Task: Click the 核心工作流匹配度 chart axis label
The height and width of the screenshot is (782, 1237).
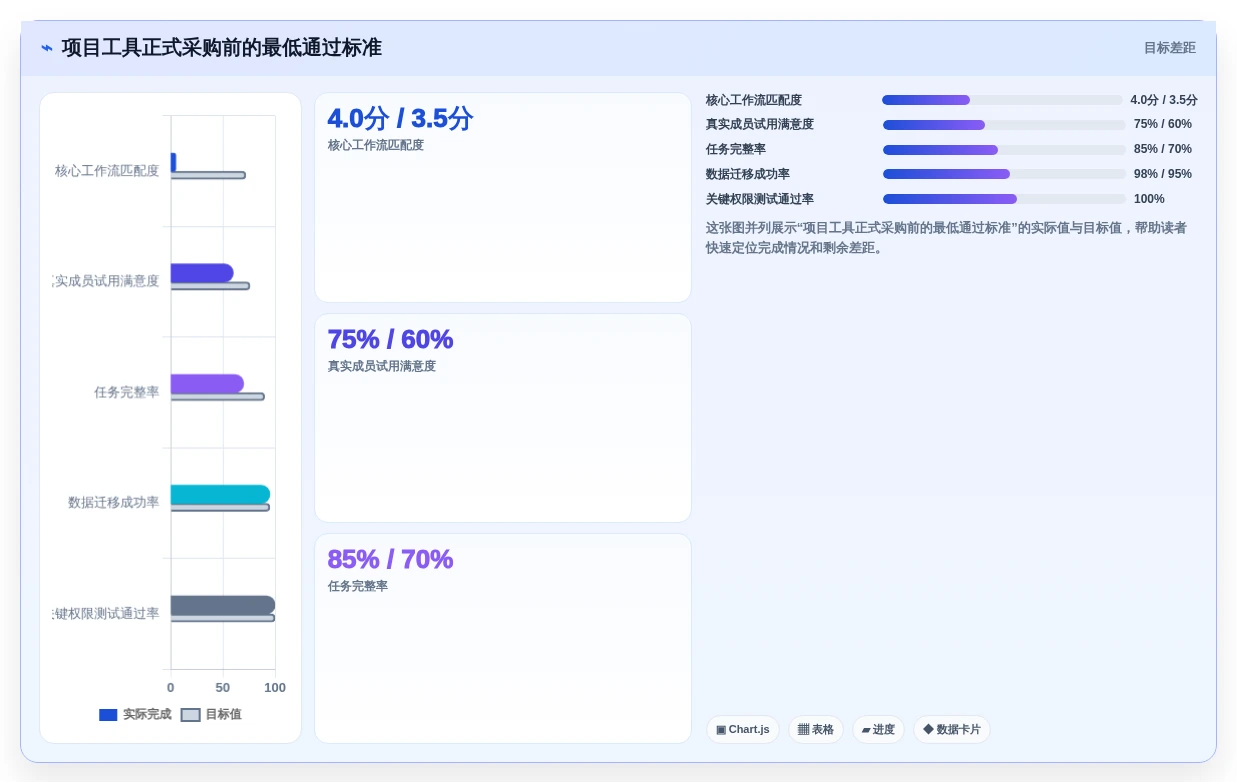Action: pos(107,171)
